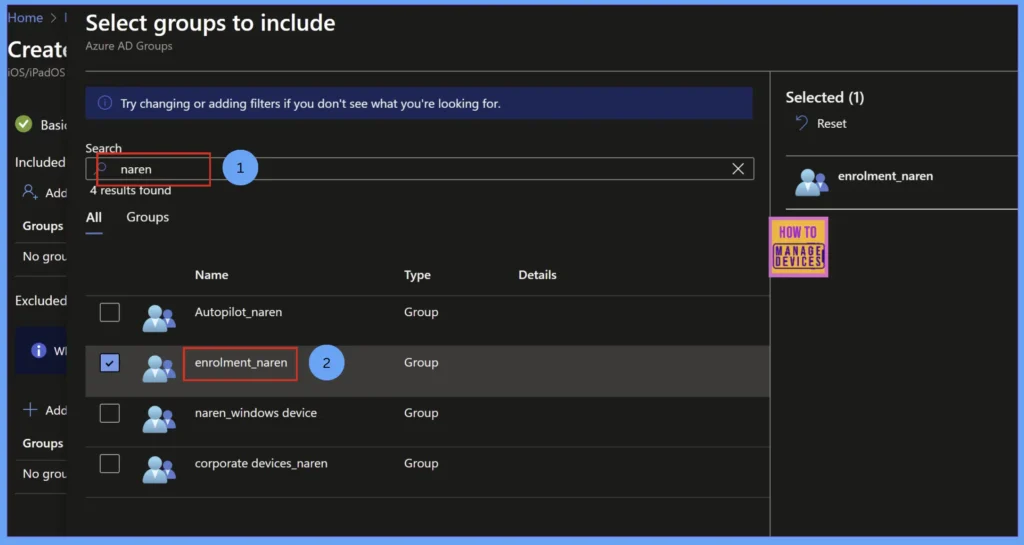The width and height of the screenshot is (1024, 545).
Task: Select the corporate devices_naren name
Action: [261, 463]
